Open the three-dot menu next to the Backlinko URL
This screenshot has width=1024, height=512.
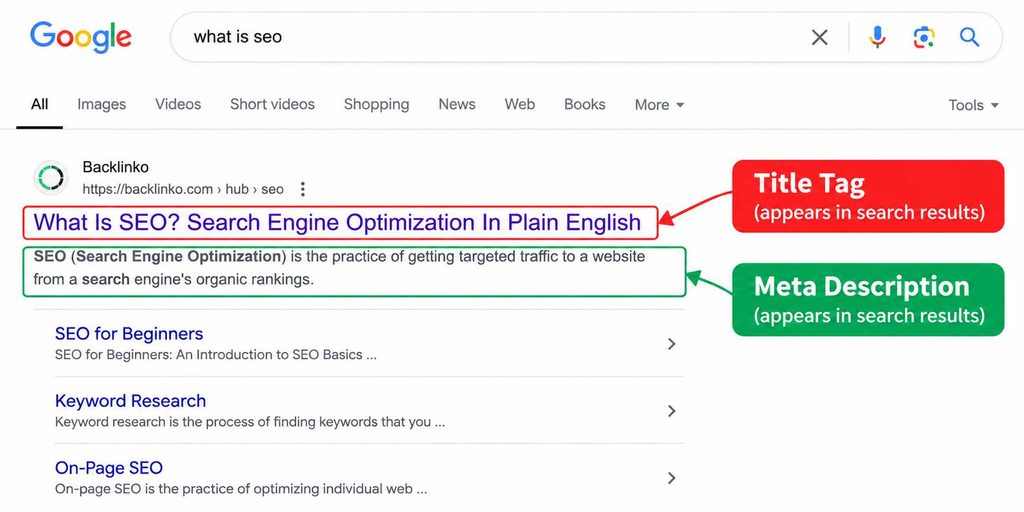302,189
